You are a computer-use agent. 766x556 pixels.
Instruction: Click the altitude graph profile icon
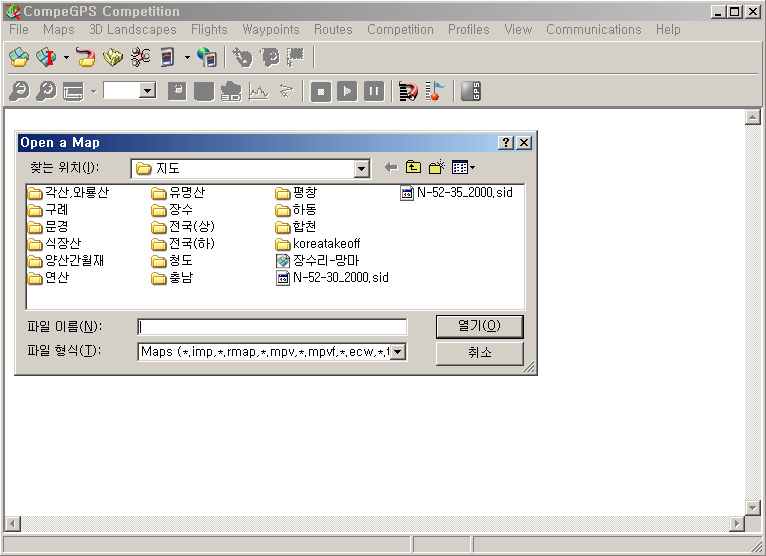click(258, 91)
